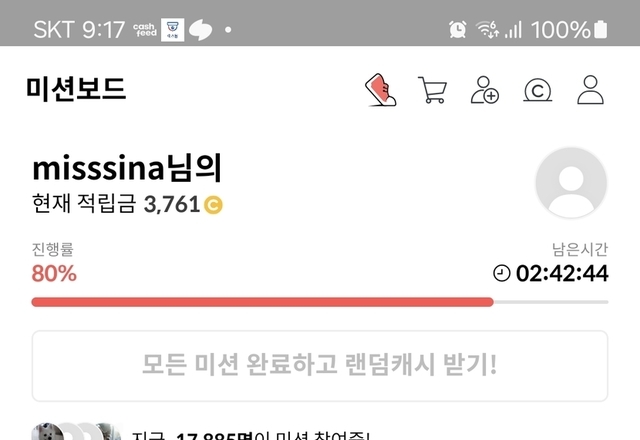
Task: Open the cash coin C icon
Action: coord(538,90)
